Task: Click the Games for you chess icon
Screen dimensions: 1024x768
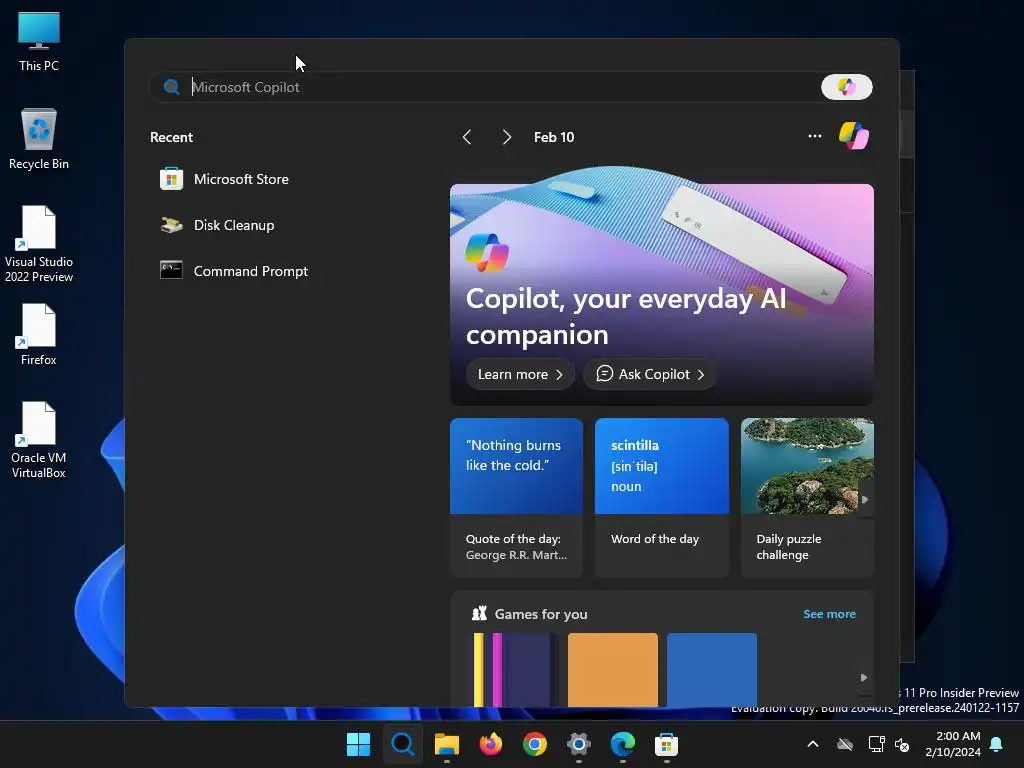Action: pos(479,613)
